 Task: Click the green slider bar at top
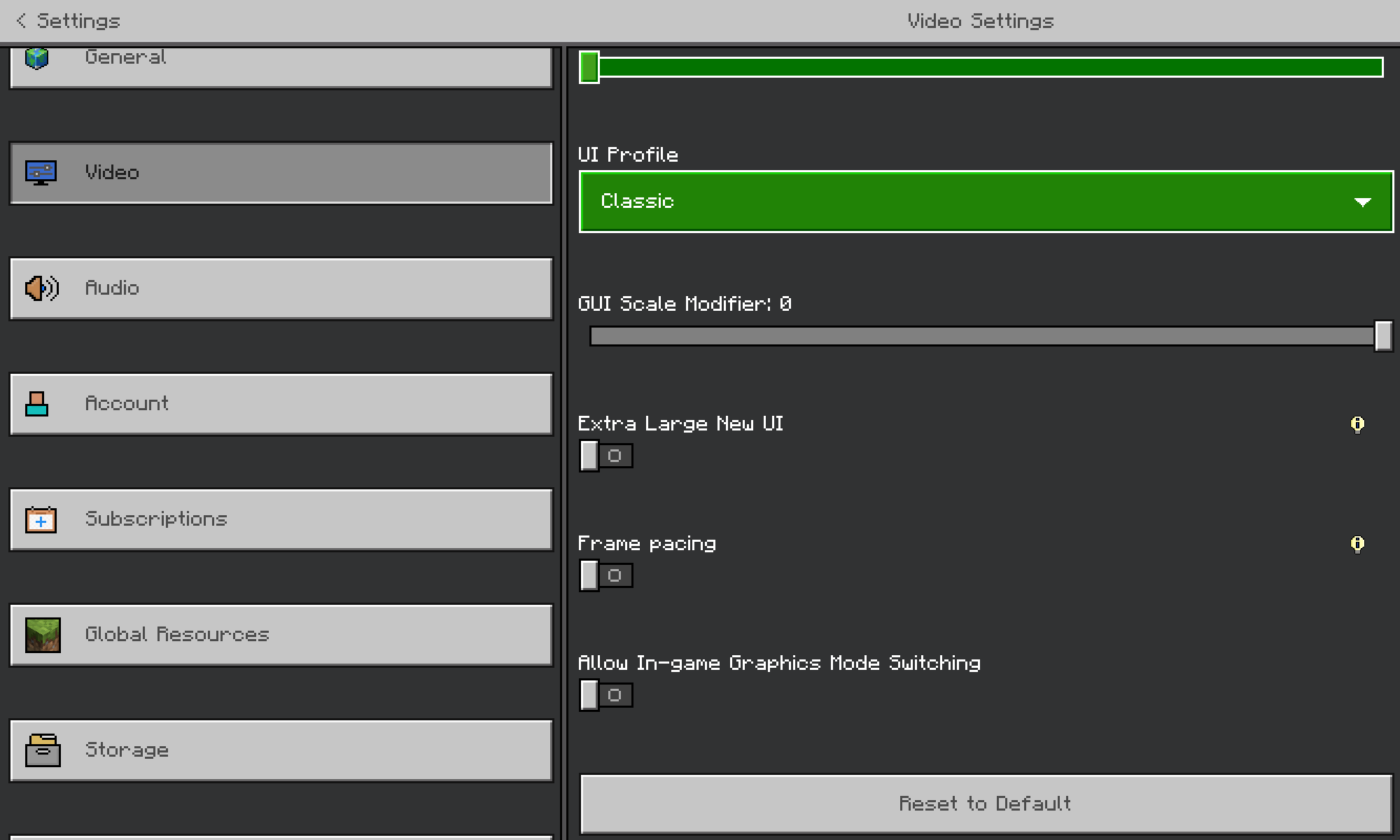pyautogui.click(x=980, y=68)
